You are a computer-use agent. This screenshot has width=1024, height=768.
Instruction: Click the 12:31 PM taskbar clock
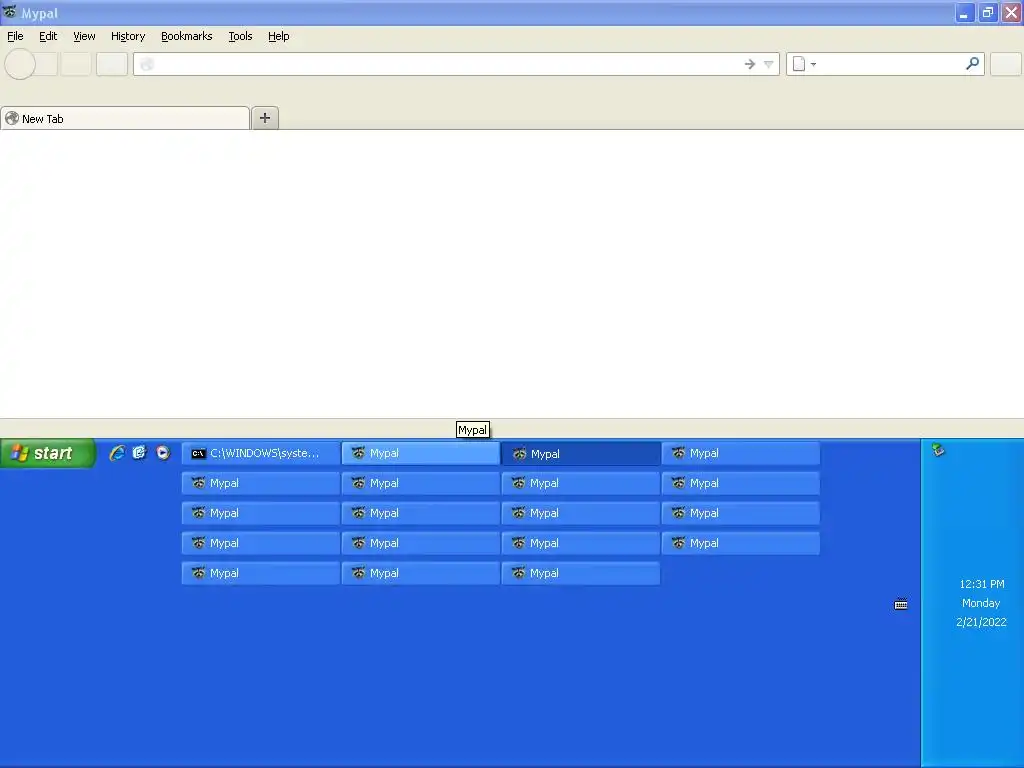pos(982,584)
